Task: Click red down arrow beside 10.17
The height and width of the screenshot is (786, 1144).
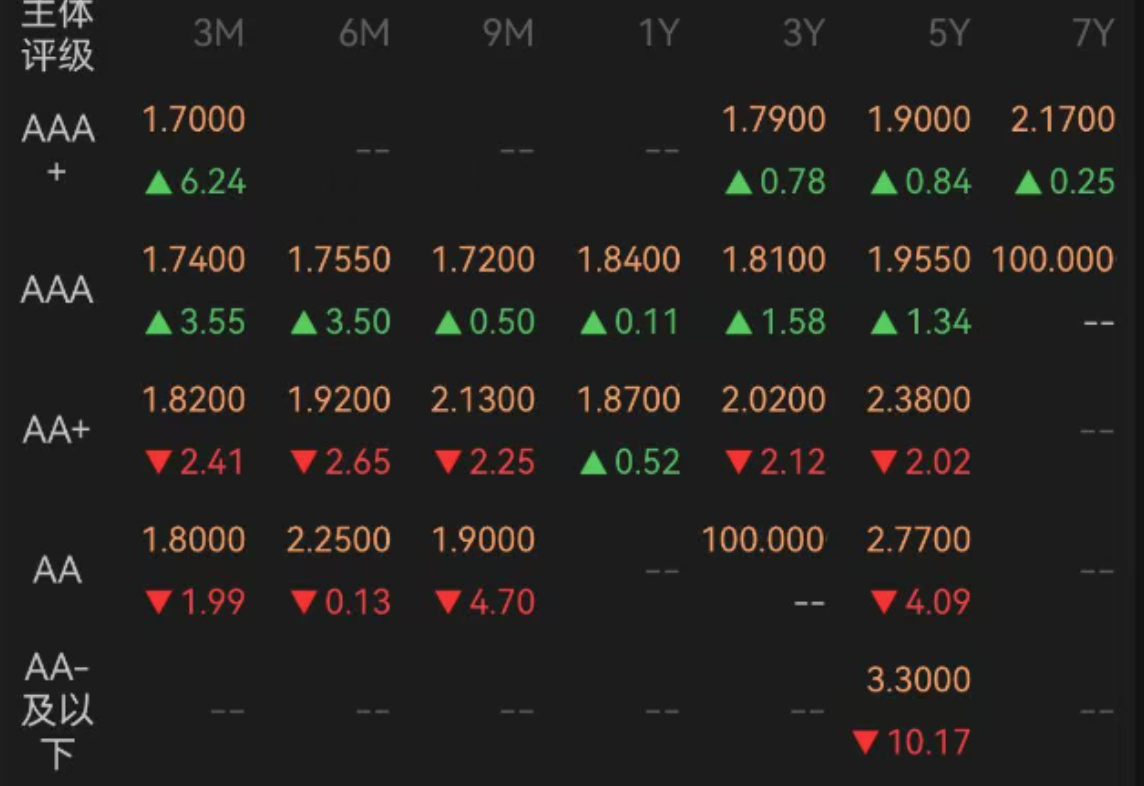Action: [x=866, y=743]
